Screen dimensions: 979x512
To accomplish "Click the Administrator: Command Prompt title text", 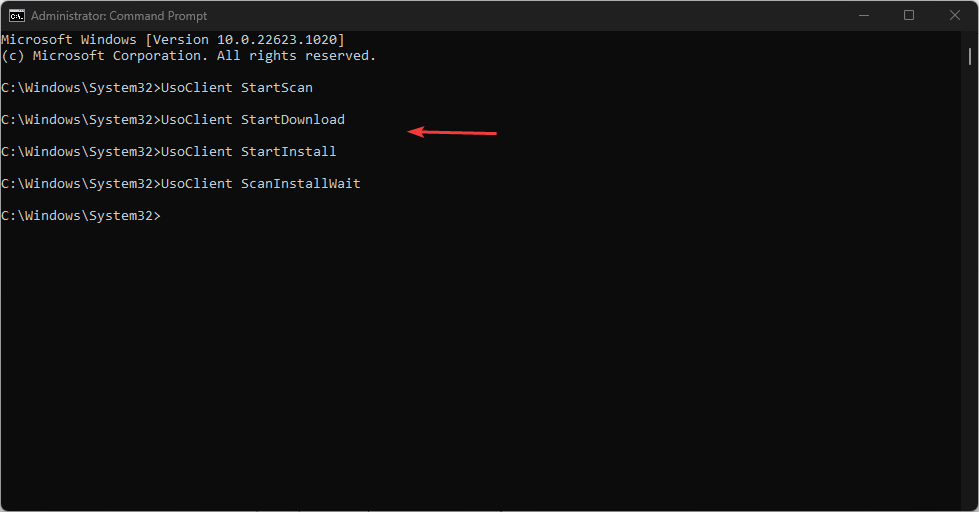I will pyautogui.click(x=119, y=16).
